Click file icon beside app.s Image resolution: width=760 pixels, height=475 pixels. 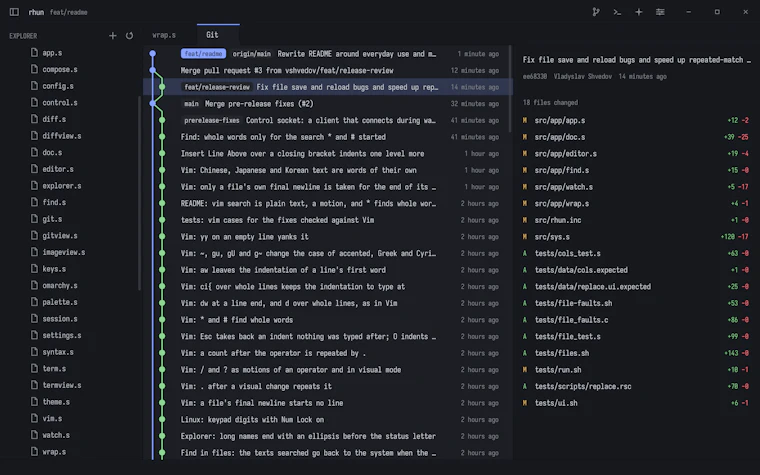click(34, 52)
